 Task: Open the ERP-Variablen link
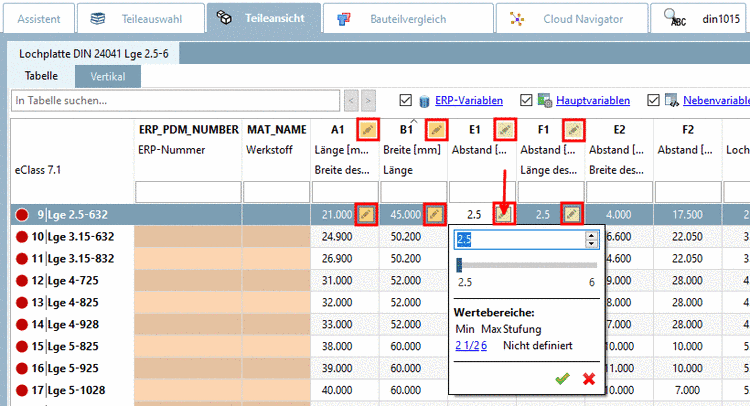point(469,100)
